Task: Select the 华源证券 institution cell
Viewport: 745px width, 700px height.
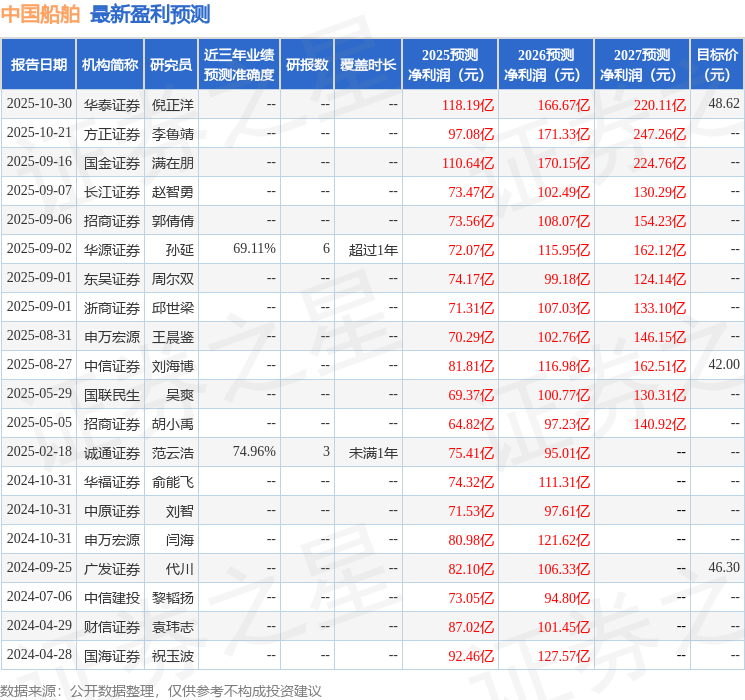Action: [112, 250]
